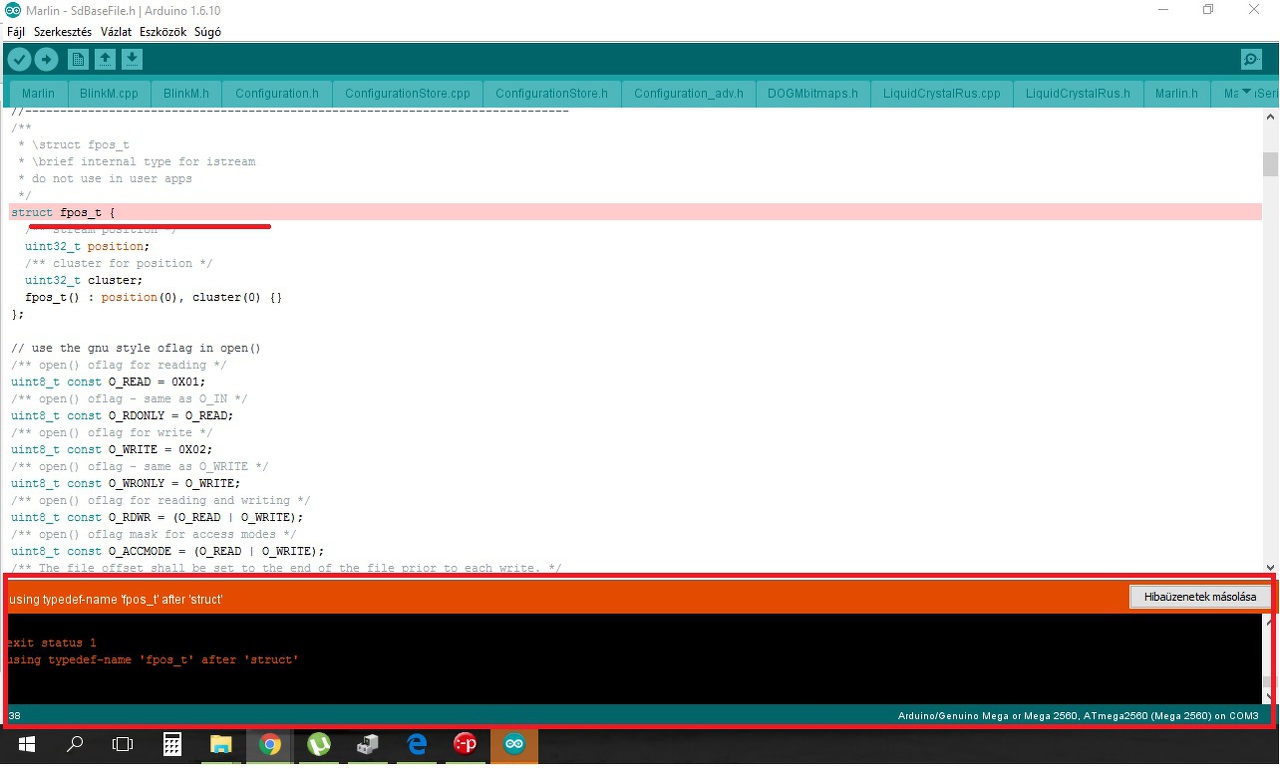
Task: Open the Serial Monitor magnifier icon
Action: pyautogui.click(x=1251, y=60)
